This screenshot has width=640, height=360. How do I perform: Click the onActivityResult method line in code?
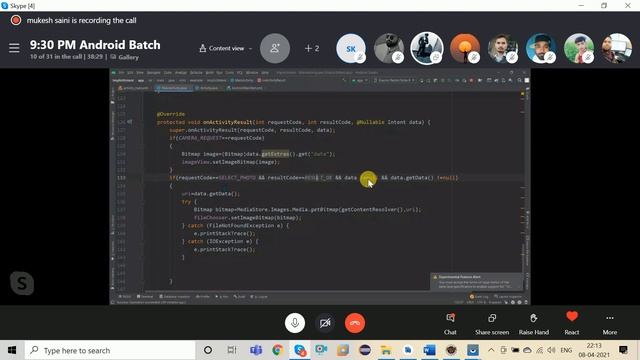pos(293,122)
